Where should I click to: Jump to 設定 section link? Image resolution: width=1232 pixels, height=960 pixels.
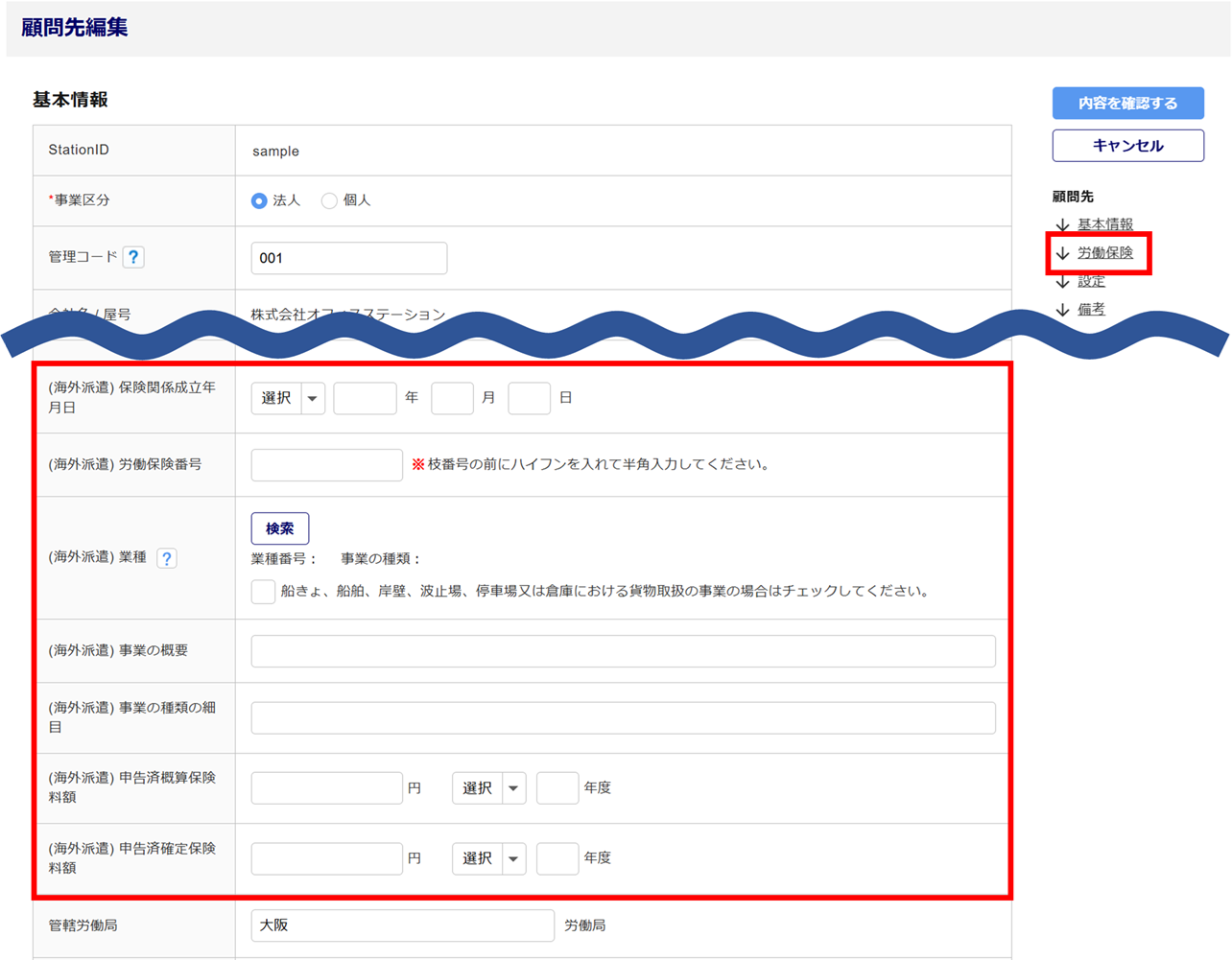click(1091, 282)
